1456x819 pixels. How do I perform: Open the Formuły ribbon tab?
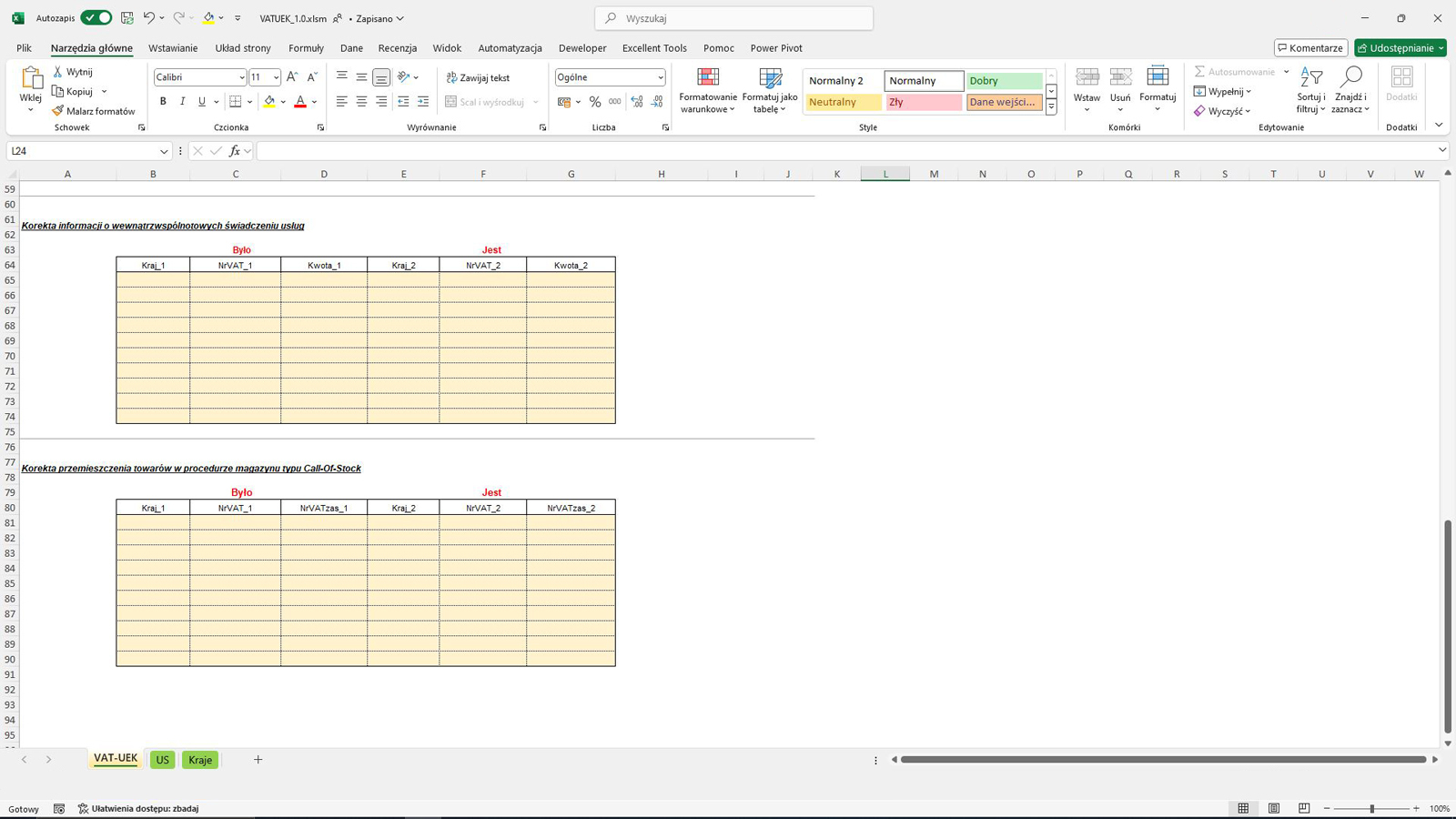point(306,48)
